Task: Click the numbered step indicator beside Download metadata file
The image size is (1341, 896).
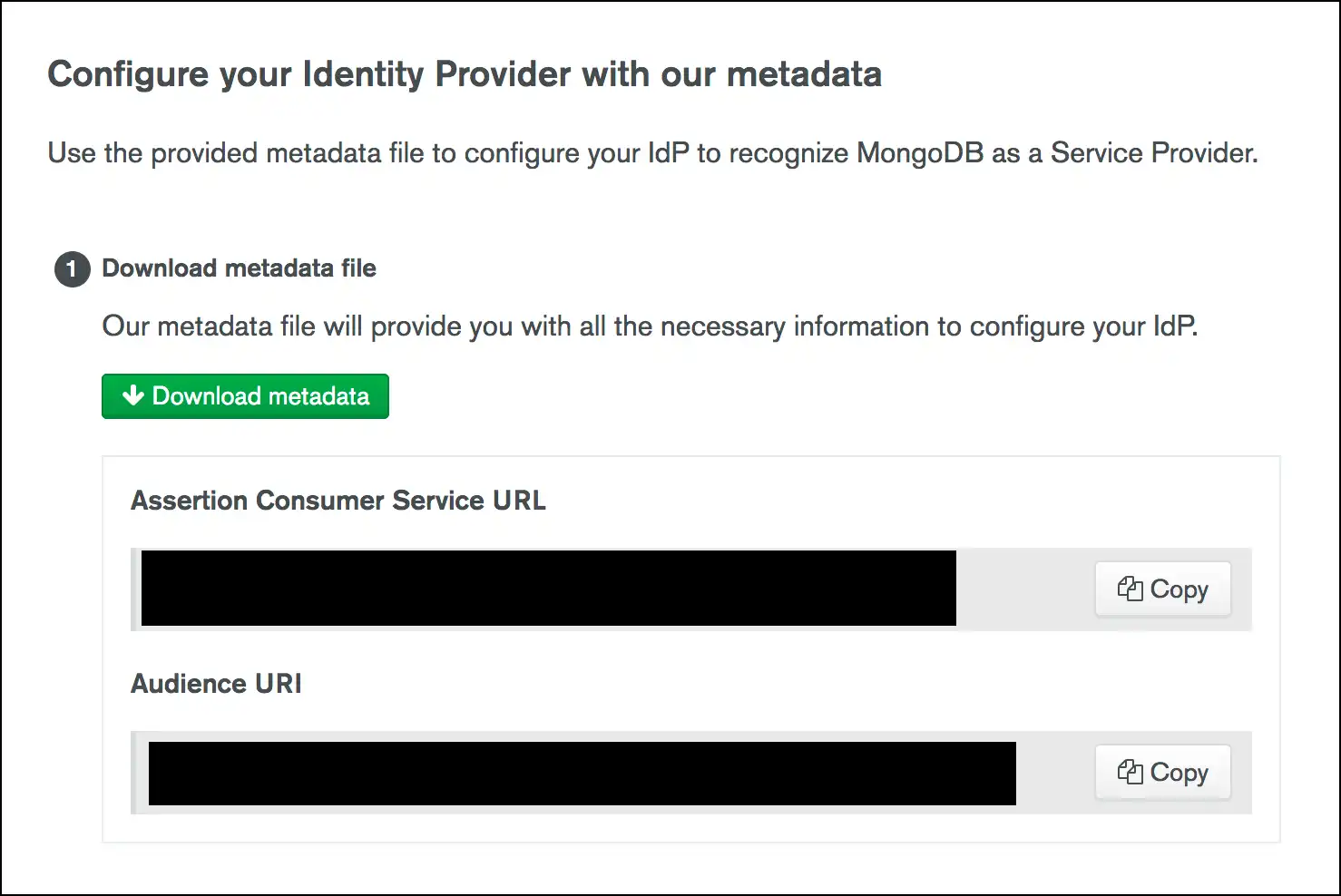Action: click(x=71, y=268)
